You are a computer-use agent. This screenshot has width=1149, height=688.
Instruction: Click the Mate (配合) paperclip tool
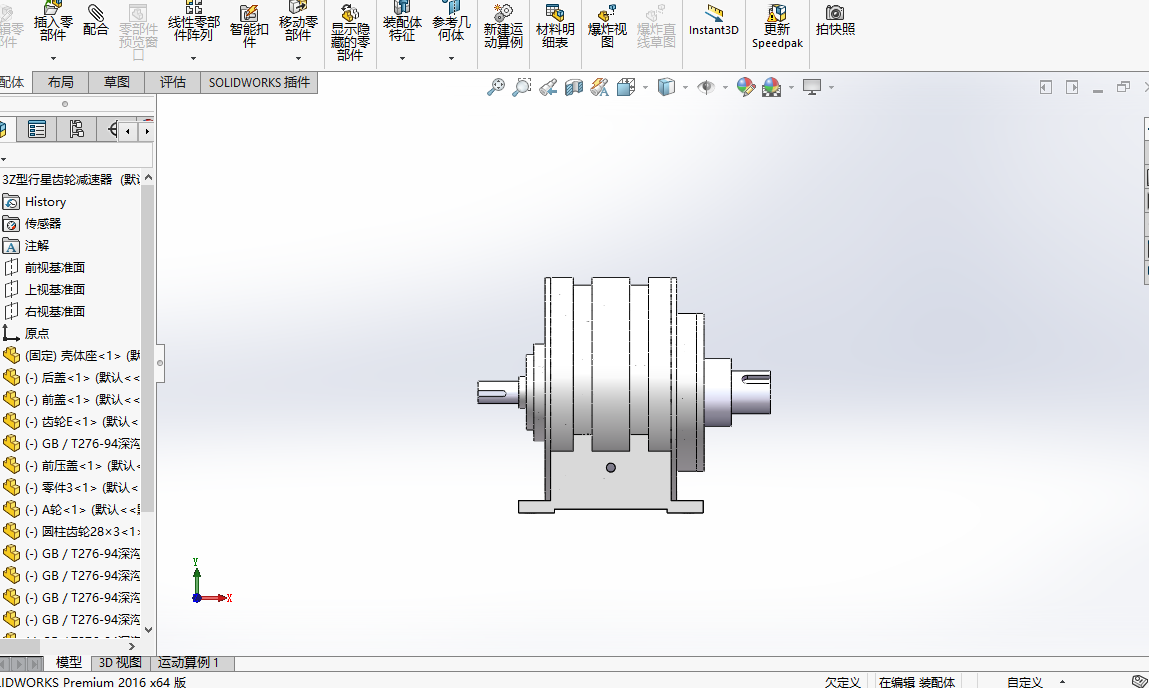[95, 20]
